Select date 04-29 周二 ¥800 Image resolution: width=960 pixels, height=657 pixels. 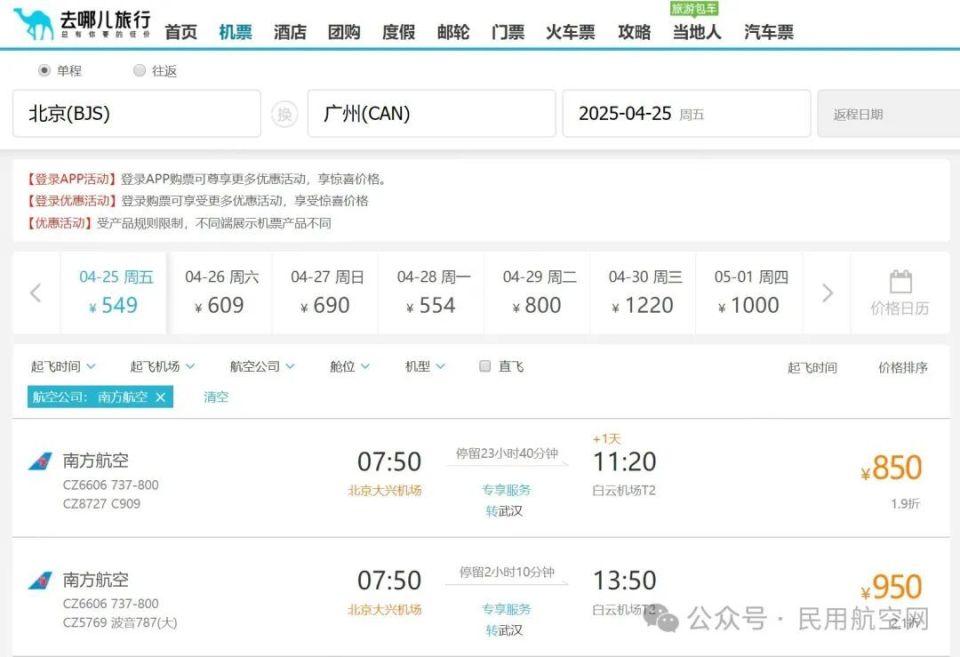coord(538,293)
